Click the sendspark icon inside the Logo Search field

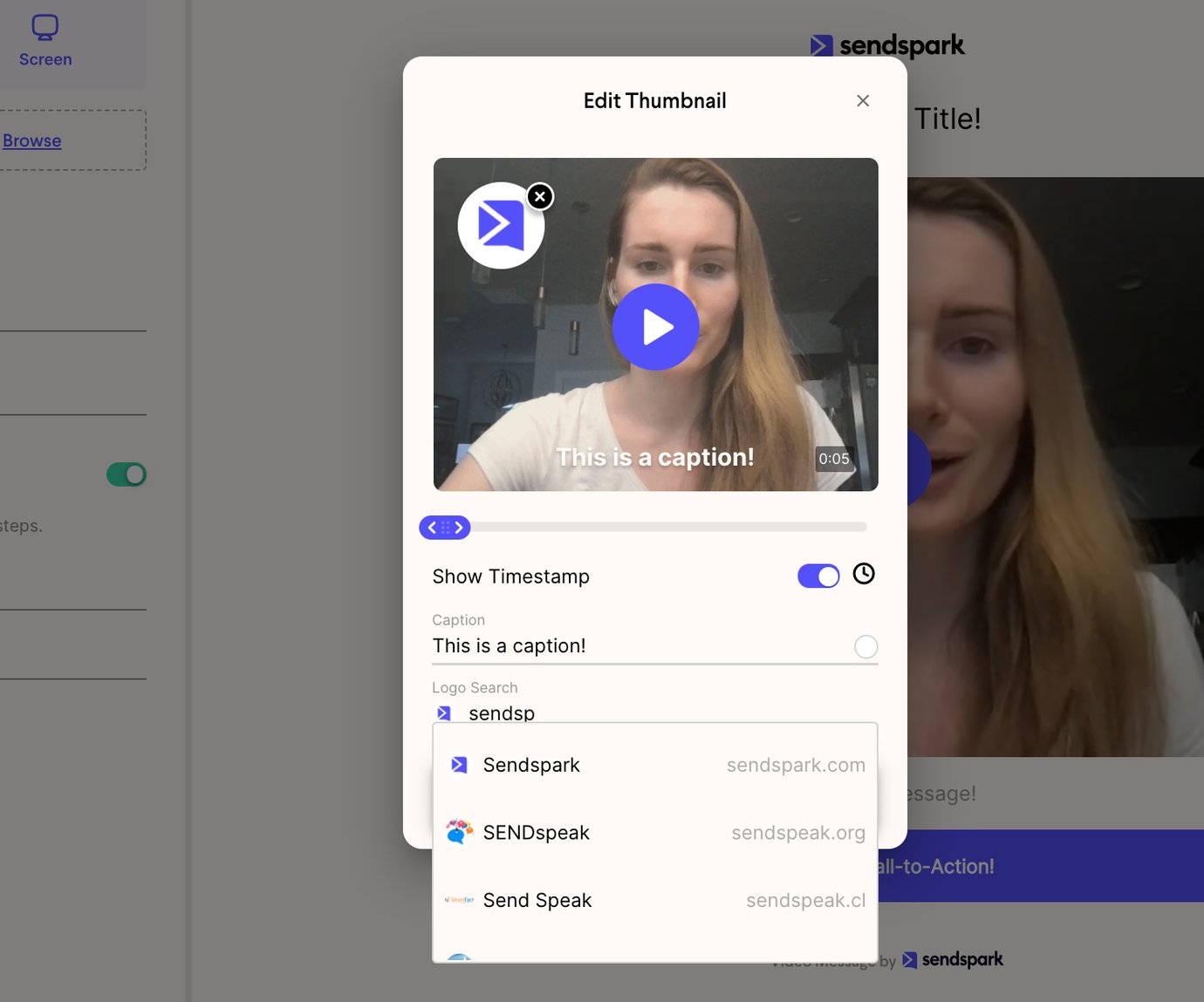tap(444, 712)
